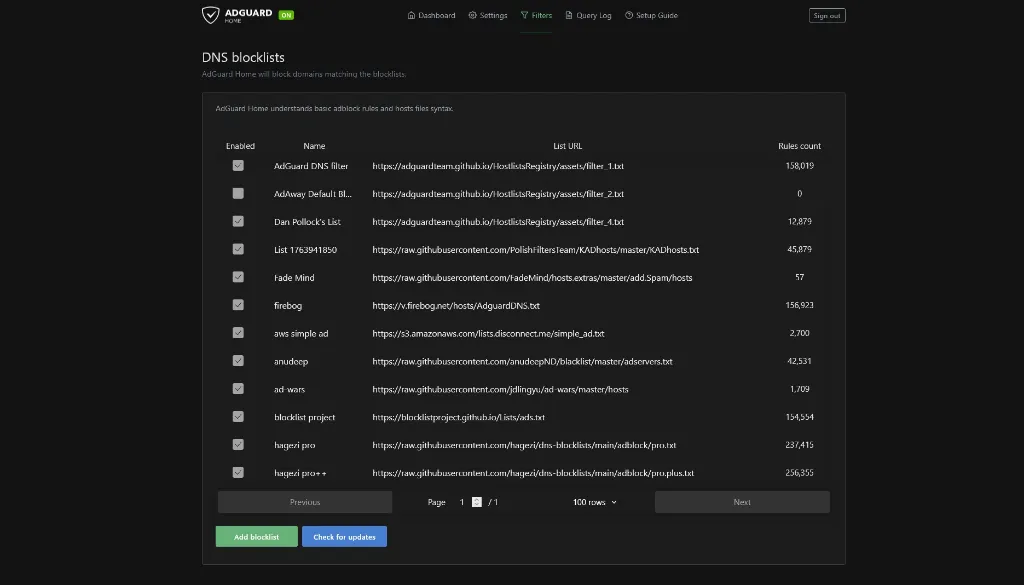Open the 100 rows page size dropdown
The image size is (1024, 585).
[594, 502]
